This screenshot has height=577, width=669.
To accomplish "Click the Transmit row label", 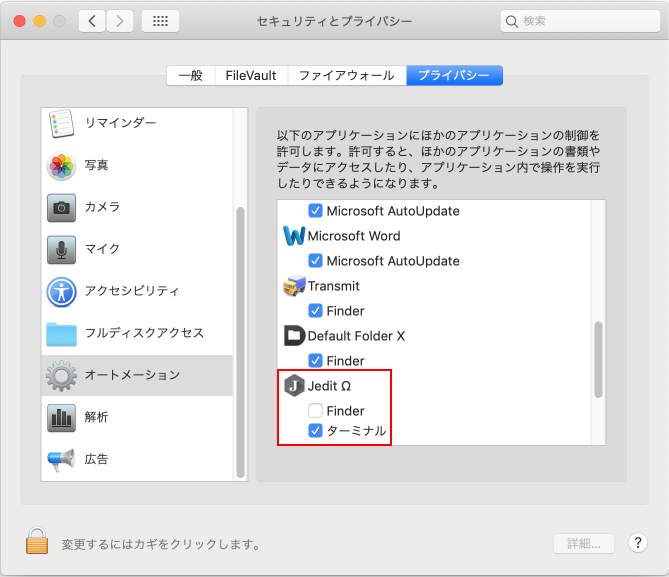I will (x=334, y=286).
